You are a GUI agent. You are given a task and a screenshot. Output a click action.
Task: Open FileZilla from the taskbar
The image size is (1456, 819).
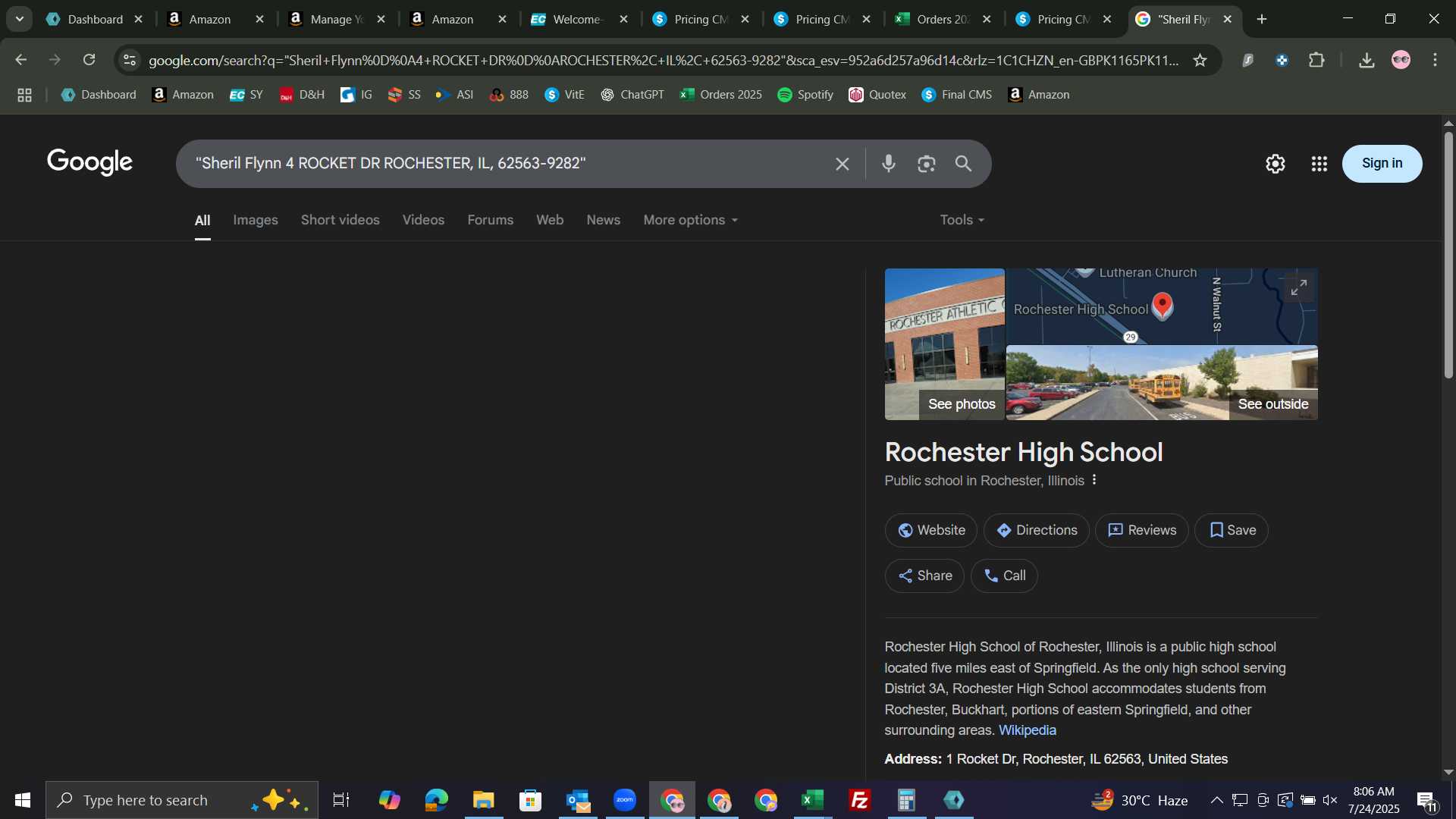click(860, 800)
